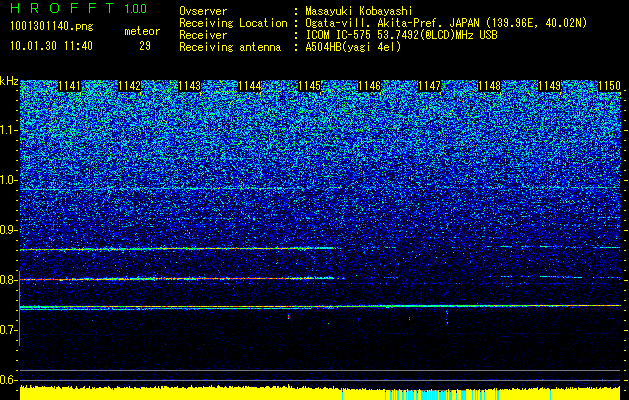Click the Ovserver label
Viewport: 629px width, 400px height.
click(x=203, y=11)
